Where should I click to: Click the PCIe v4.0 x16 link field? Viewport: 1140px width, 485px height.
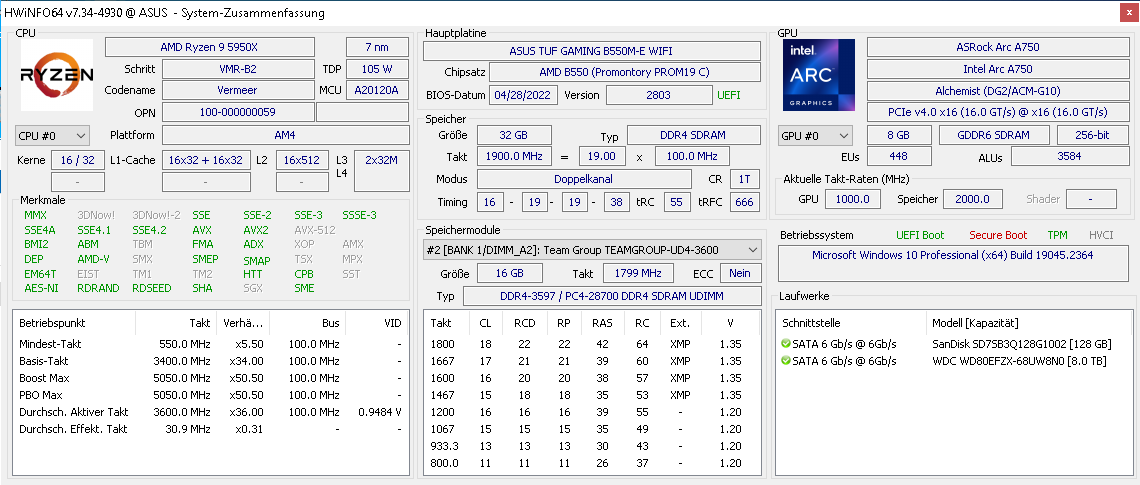point(998,112)
